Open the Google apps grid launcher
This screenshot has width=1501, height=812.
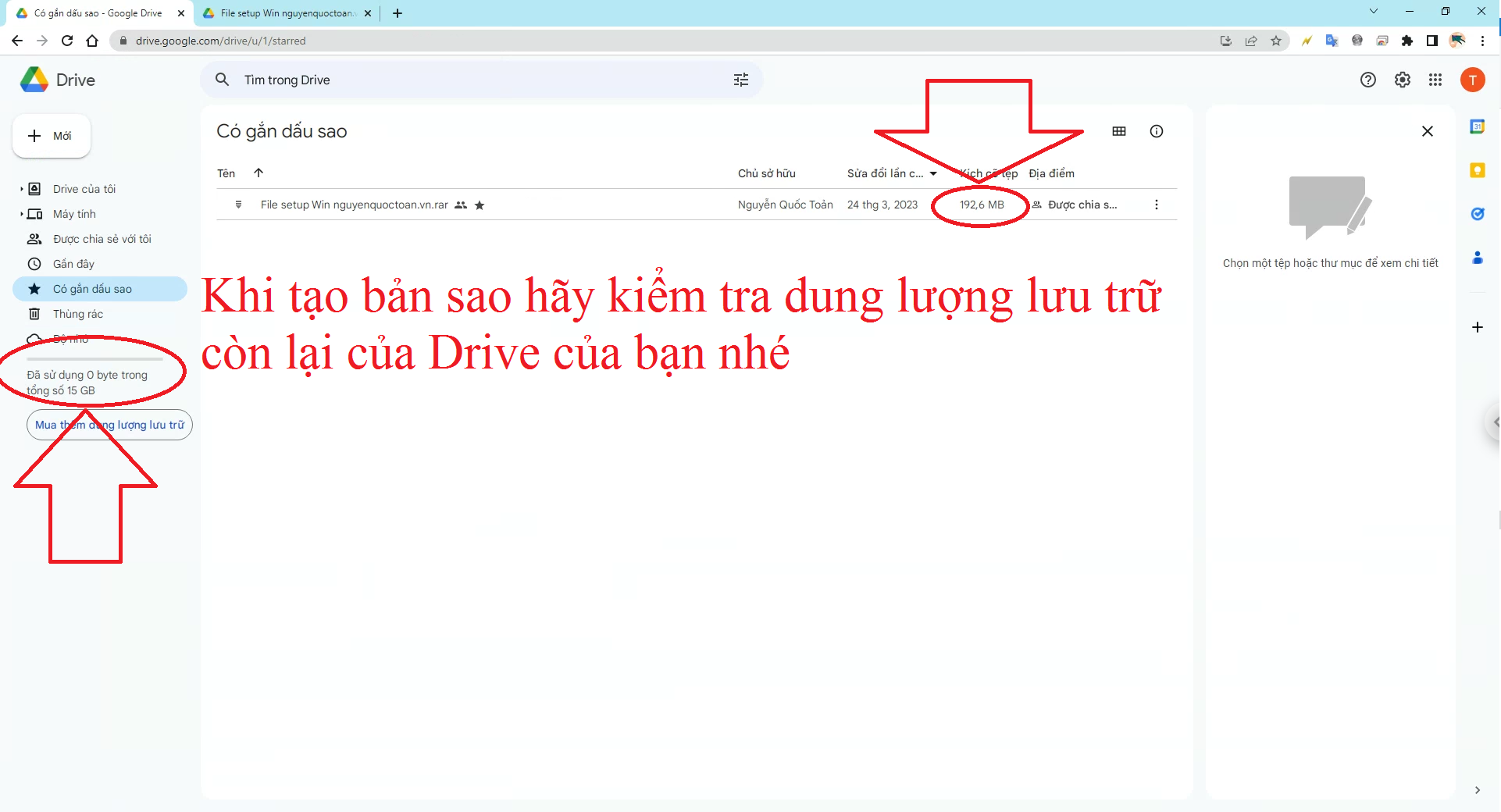[1435, 80]
